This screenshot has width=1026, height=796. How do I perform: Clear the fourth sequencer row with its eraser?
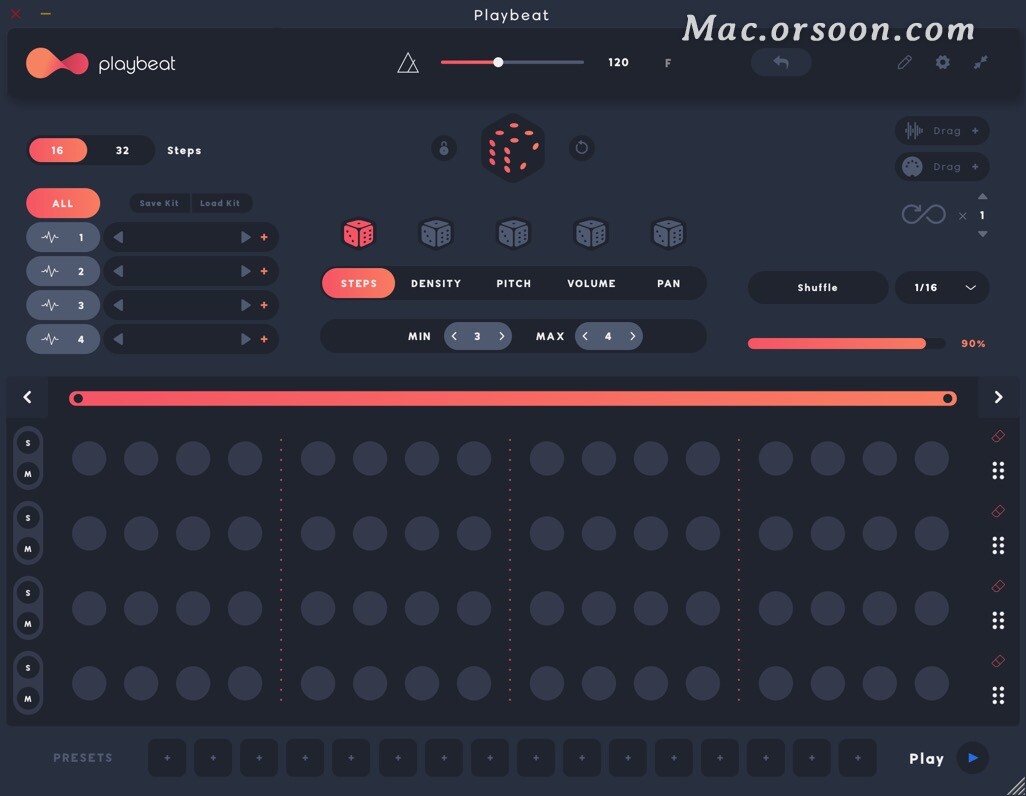[x=998, y=661]
